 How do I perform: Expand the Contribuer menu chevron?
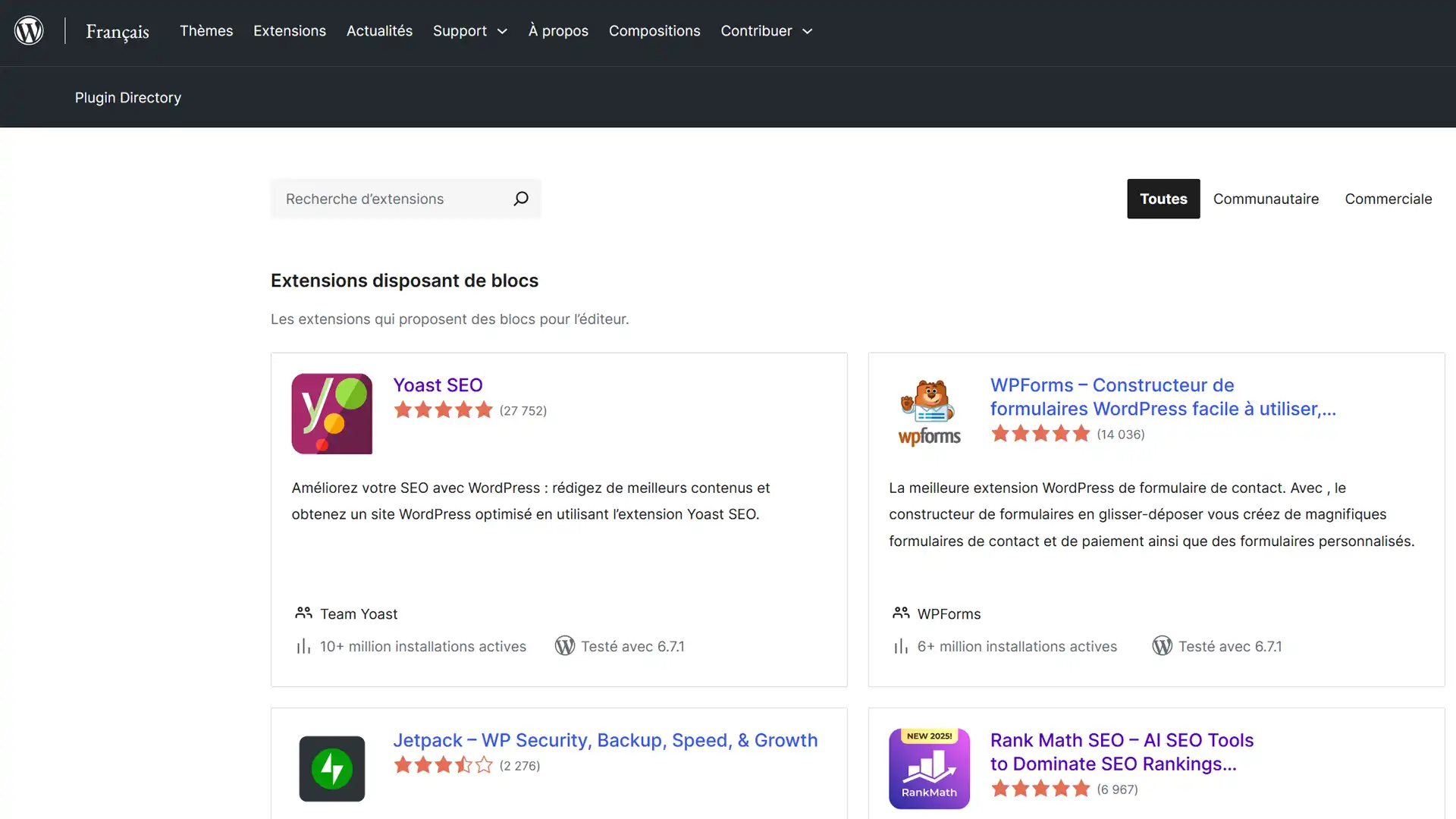point(807,31)
